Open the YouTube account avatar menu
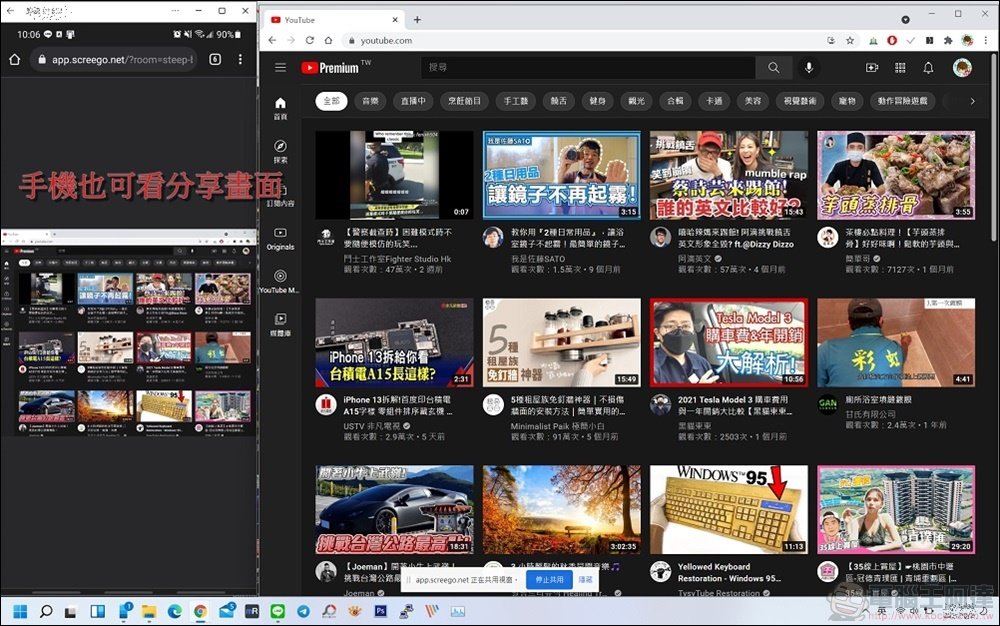This screenshot has height=626, width=1000. click(962, 68)
